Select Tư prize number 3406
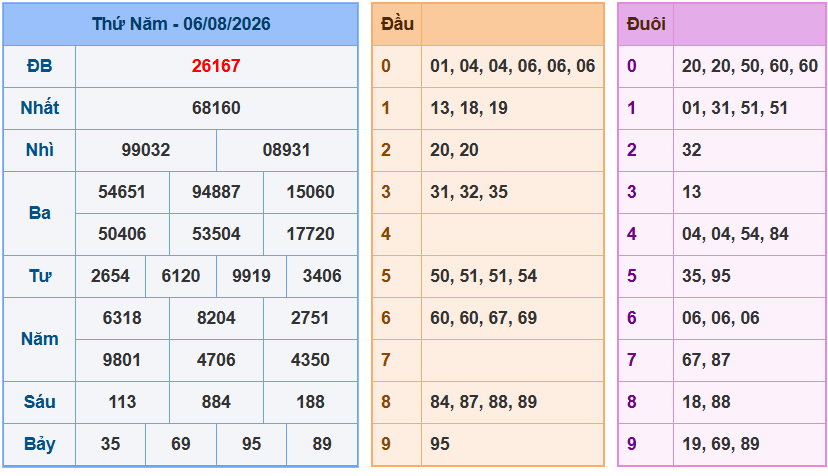This screenshot has width=828, height=476. click(322, 276)
